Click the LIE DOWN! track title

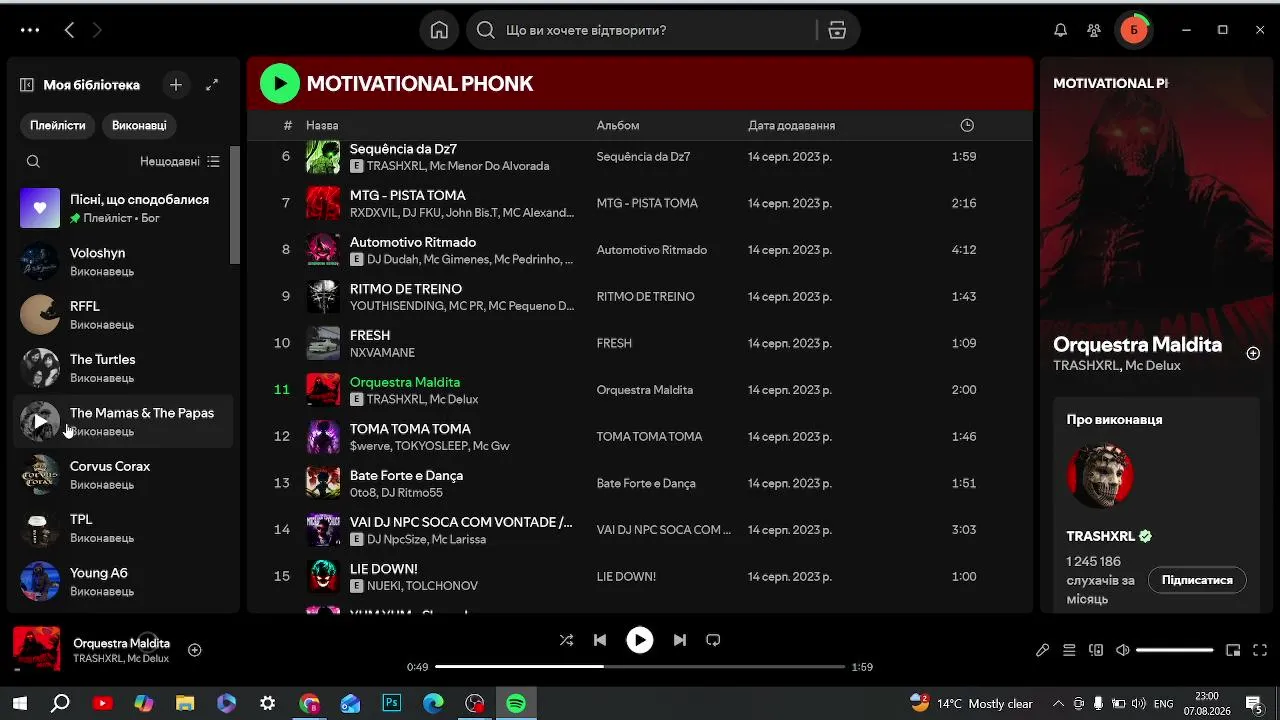(384, 569)
